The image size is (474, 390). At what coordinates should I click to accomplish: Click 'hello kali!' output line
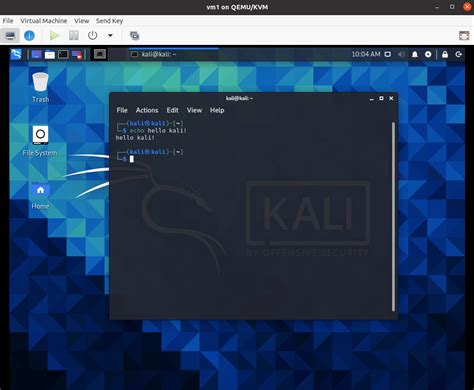click(x=135, y=138)
